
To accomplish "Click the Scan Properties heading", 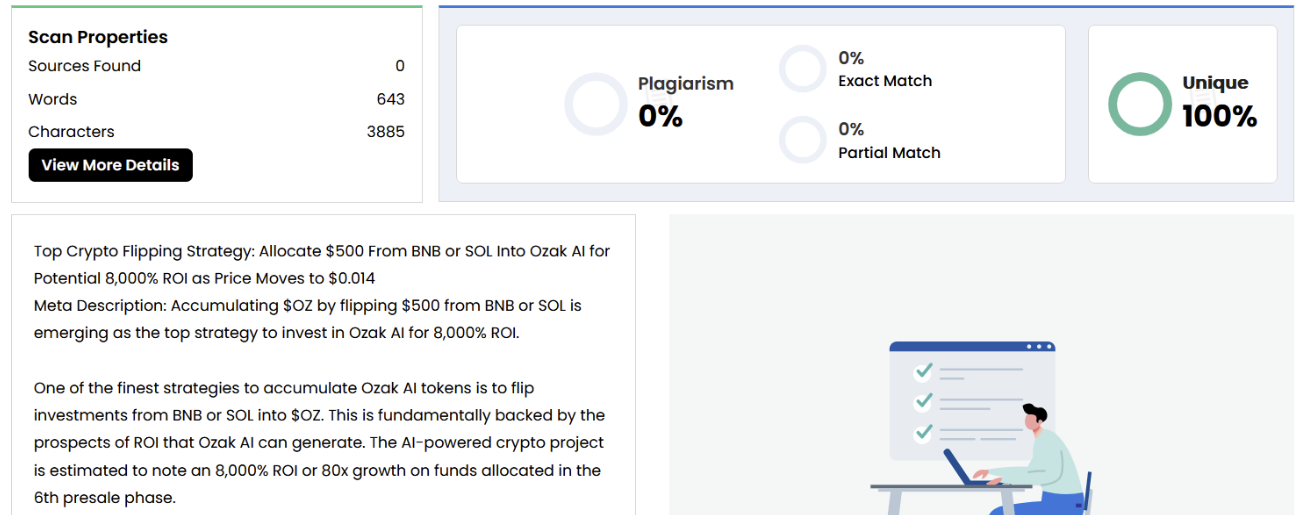I will click(x=98, y=37).
